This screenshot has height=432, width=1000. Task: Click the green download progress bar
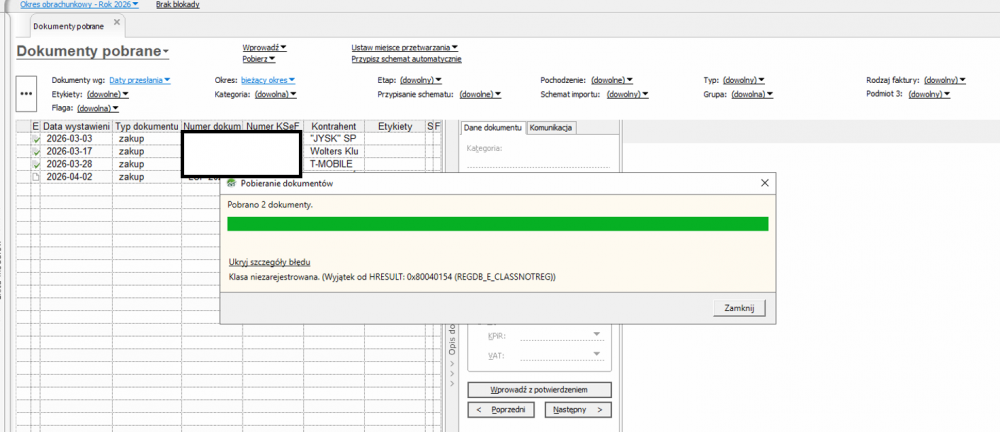tap(497, 223)
